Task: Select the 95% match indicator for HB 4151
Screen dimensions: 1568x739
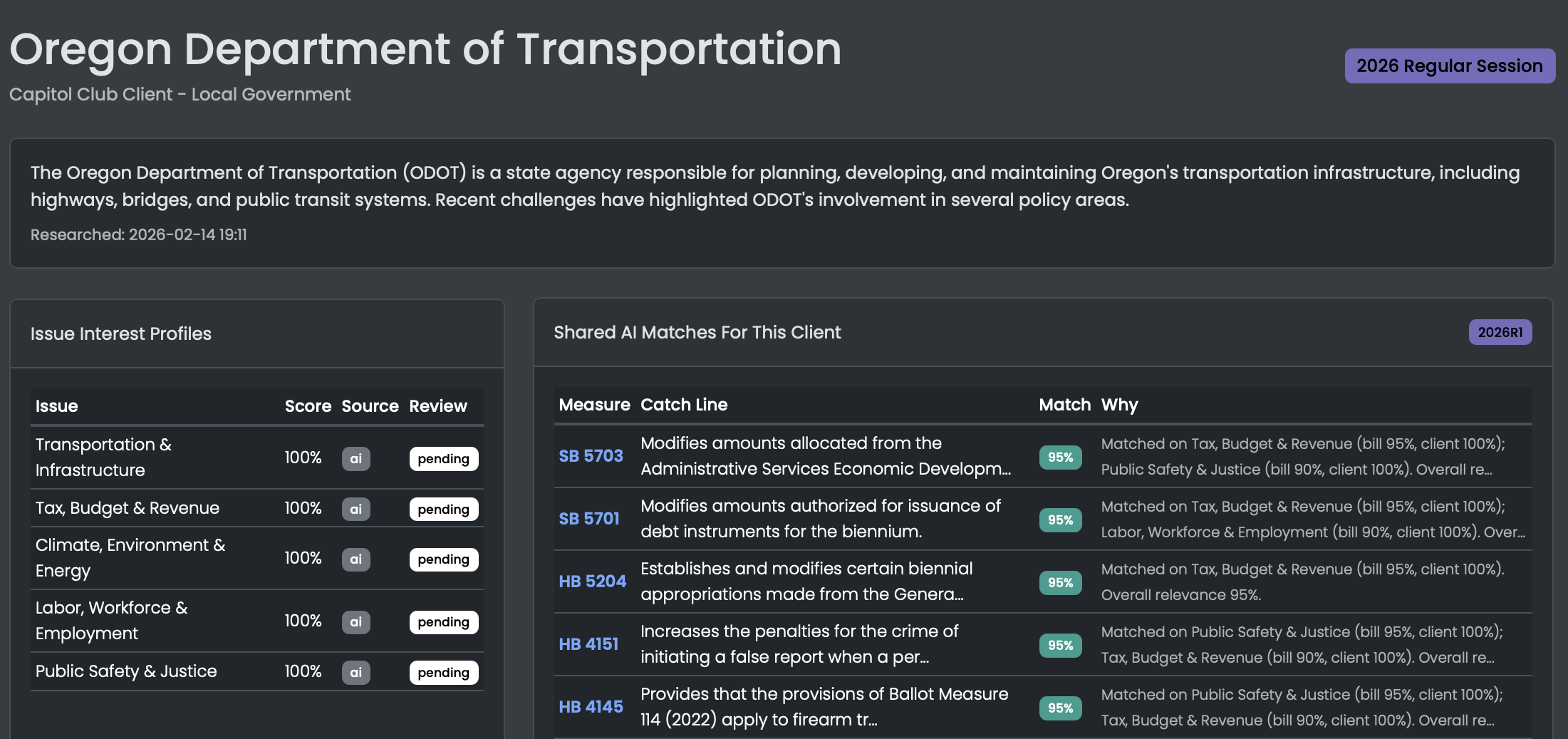Action: (x=1060, y=646)
